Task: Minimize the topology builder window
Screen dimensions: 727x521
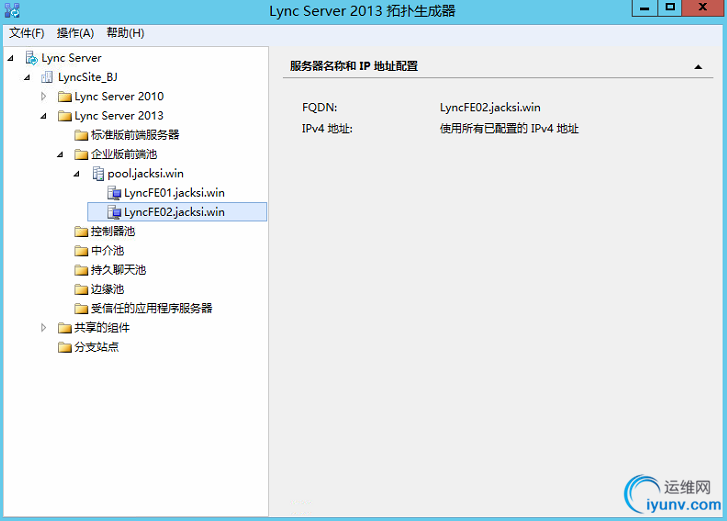Action: 644,8
